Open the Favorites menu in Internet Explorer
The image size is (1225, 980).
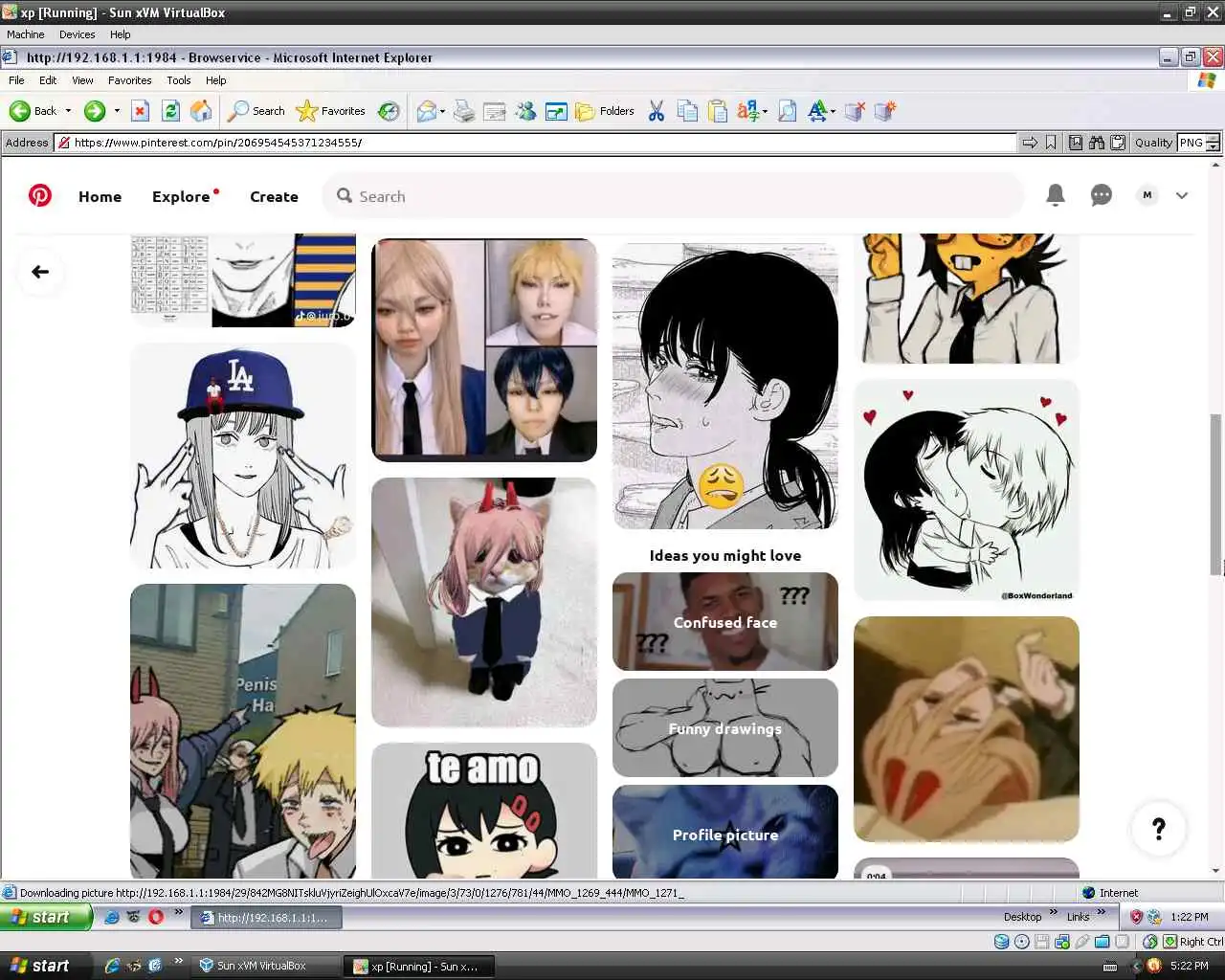tap(129, 80)
